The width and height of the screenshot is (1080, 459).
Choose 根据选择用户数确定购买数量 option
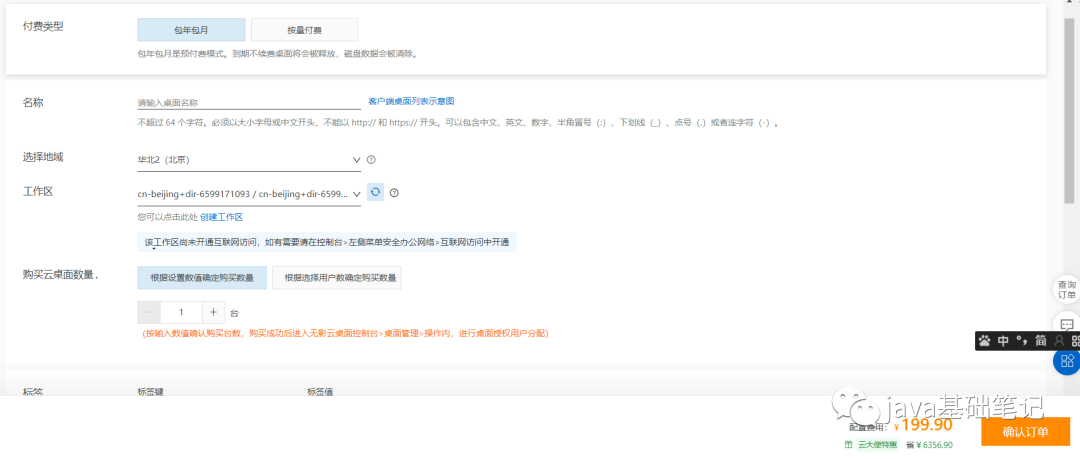[337, 278]
